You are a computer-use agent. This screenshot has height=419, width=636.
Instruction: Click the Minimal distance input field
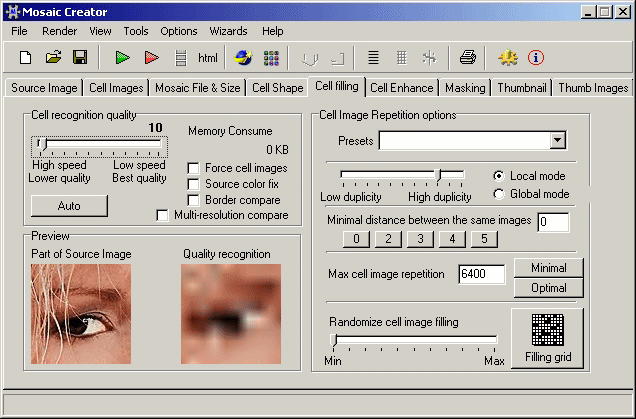click(553, 222)
